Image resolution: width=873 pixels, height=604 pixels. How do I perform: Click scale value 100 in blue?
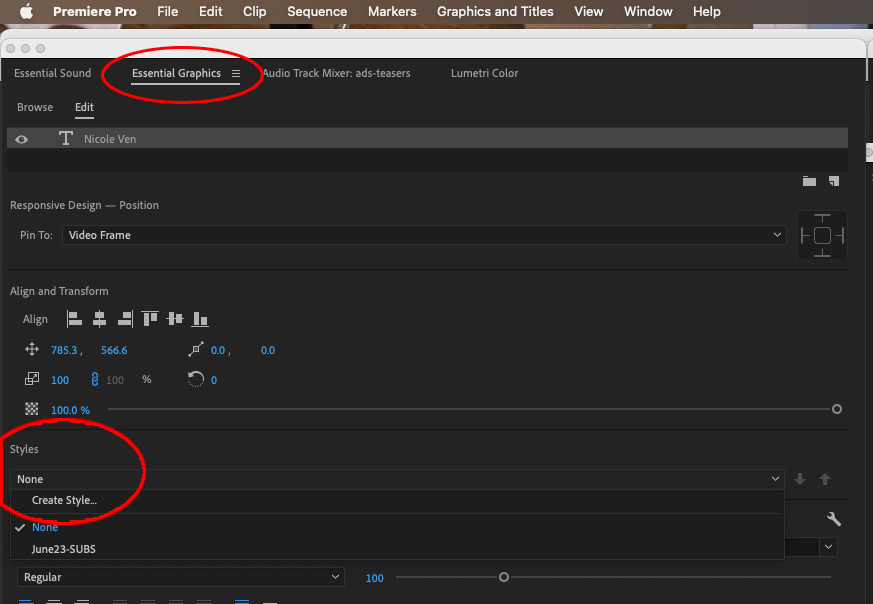(60, 380)
